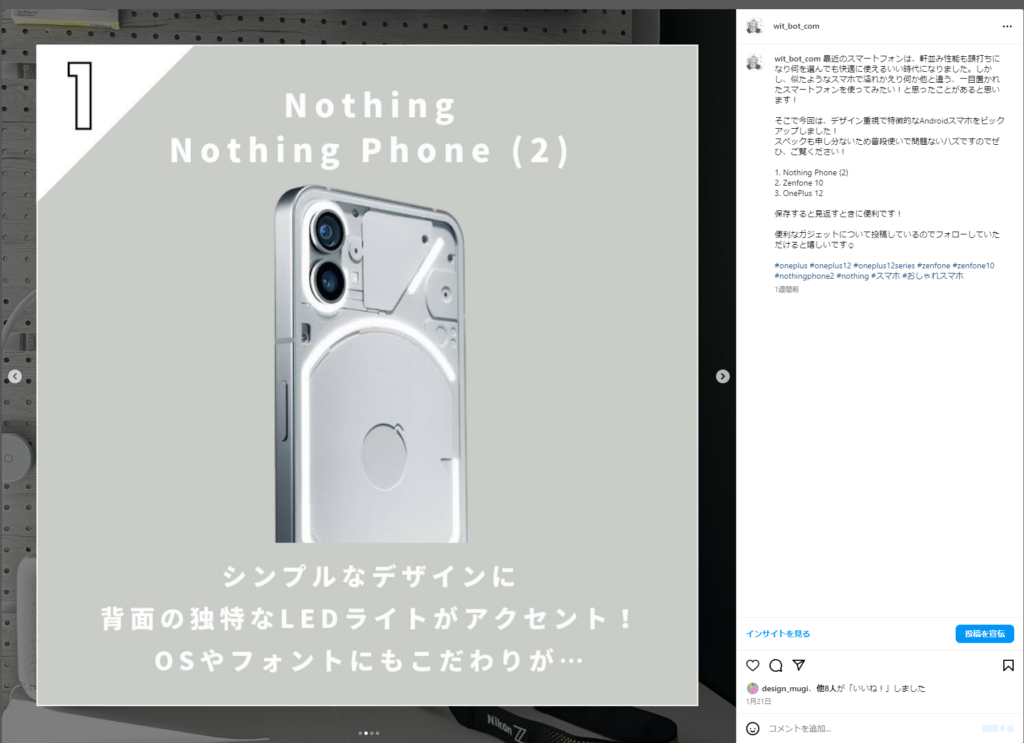1024x743 pixels.
Task: Like the post with the heart icon
Action: (x=753, y=665)
